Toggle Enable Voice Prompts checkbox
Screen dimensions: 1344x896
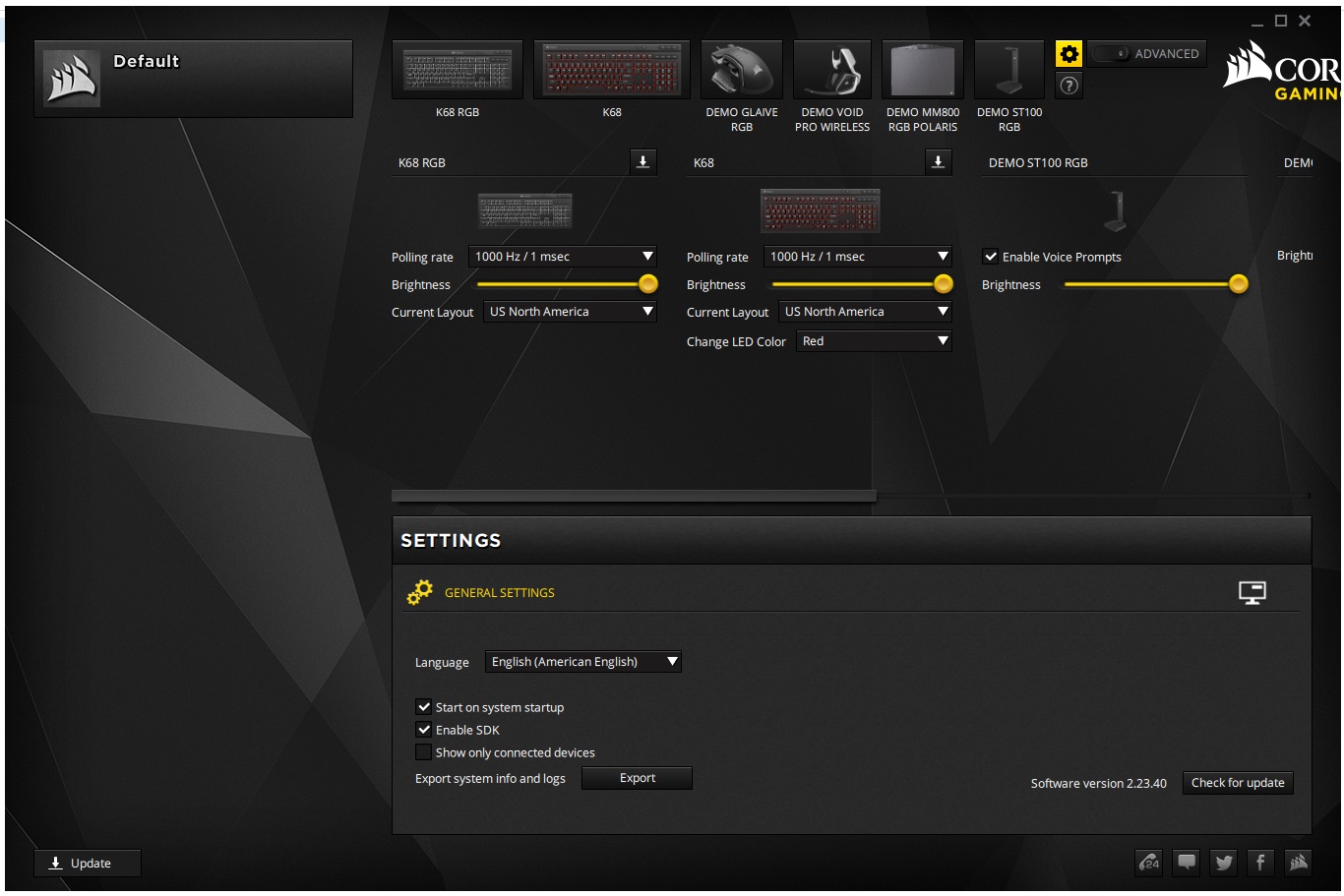991,257
